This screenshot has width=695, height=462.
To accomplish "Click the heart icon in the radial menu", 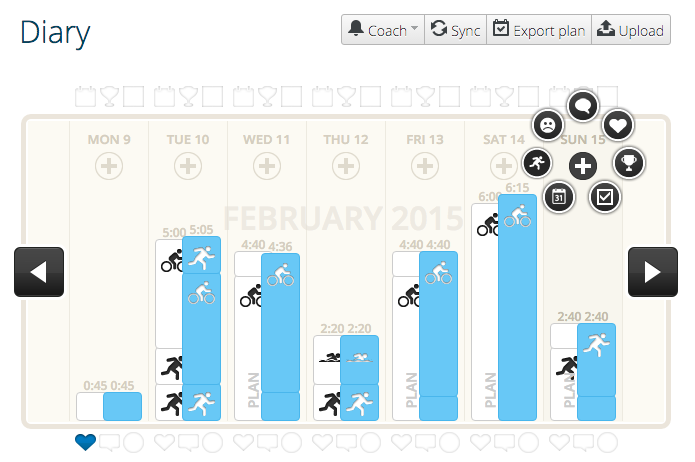I will [x=618, y=125].
